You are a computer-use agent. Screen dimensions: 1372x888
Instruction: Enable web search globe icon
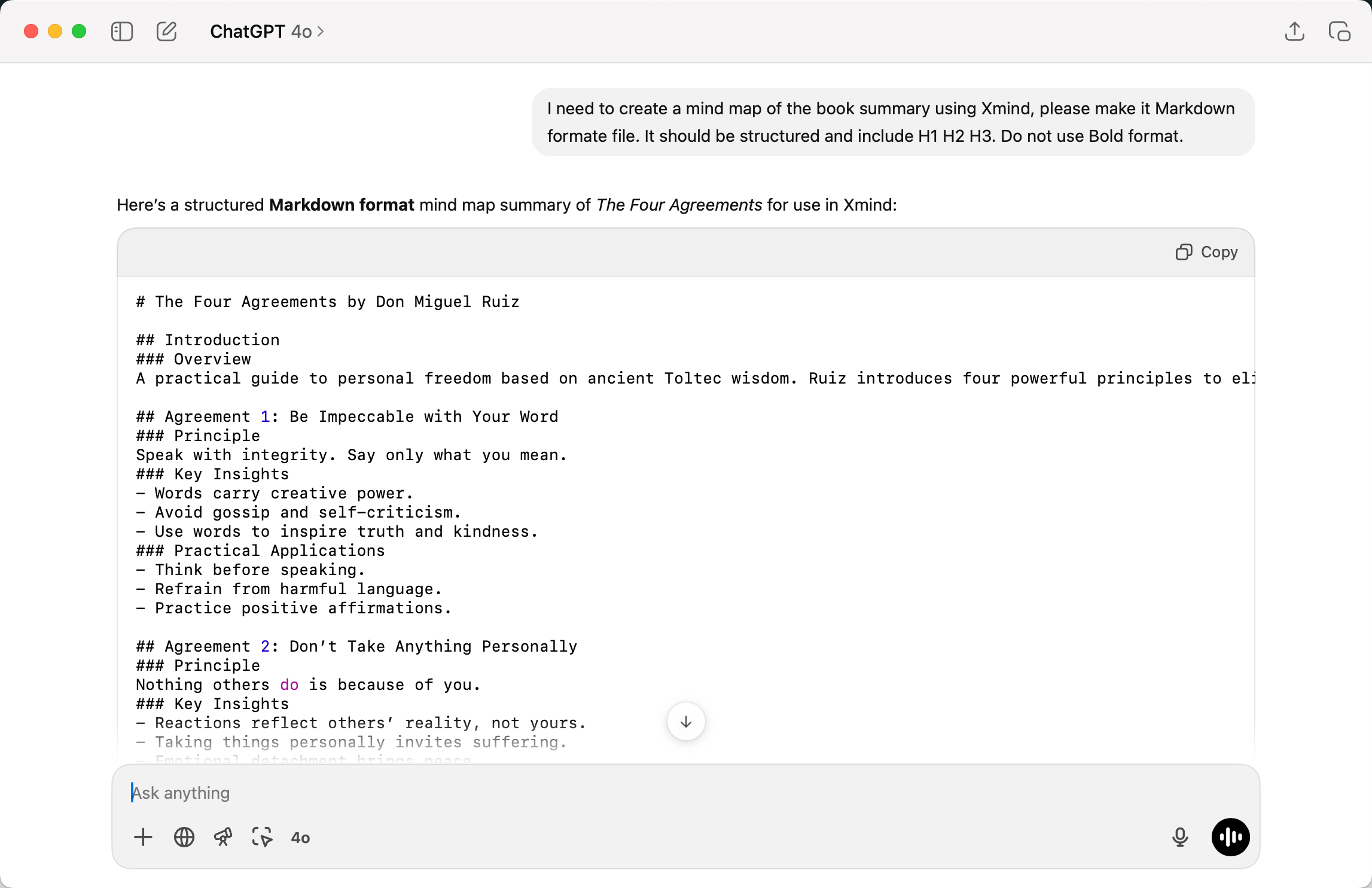coord(184,837)
